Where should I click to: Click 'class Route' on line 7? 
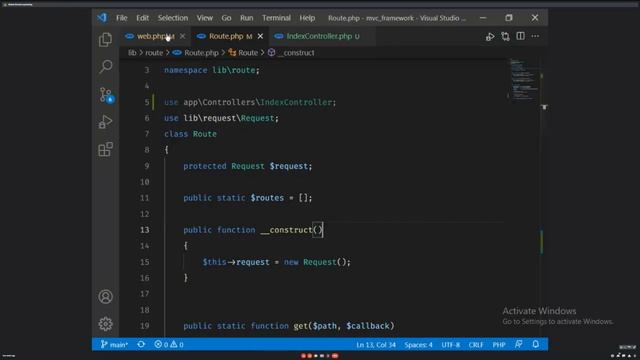(x=190, y=134)
